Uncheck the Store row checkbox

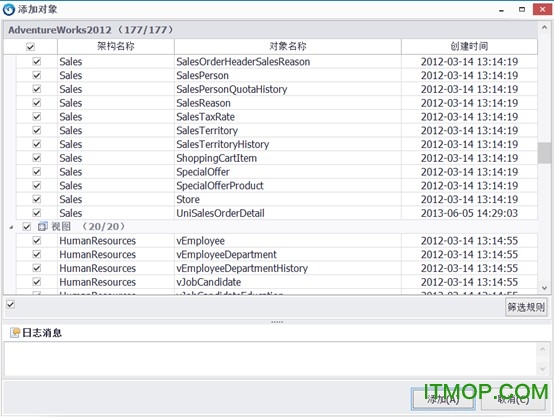37,199
